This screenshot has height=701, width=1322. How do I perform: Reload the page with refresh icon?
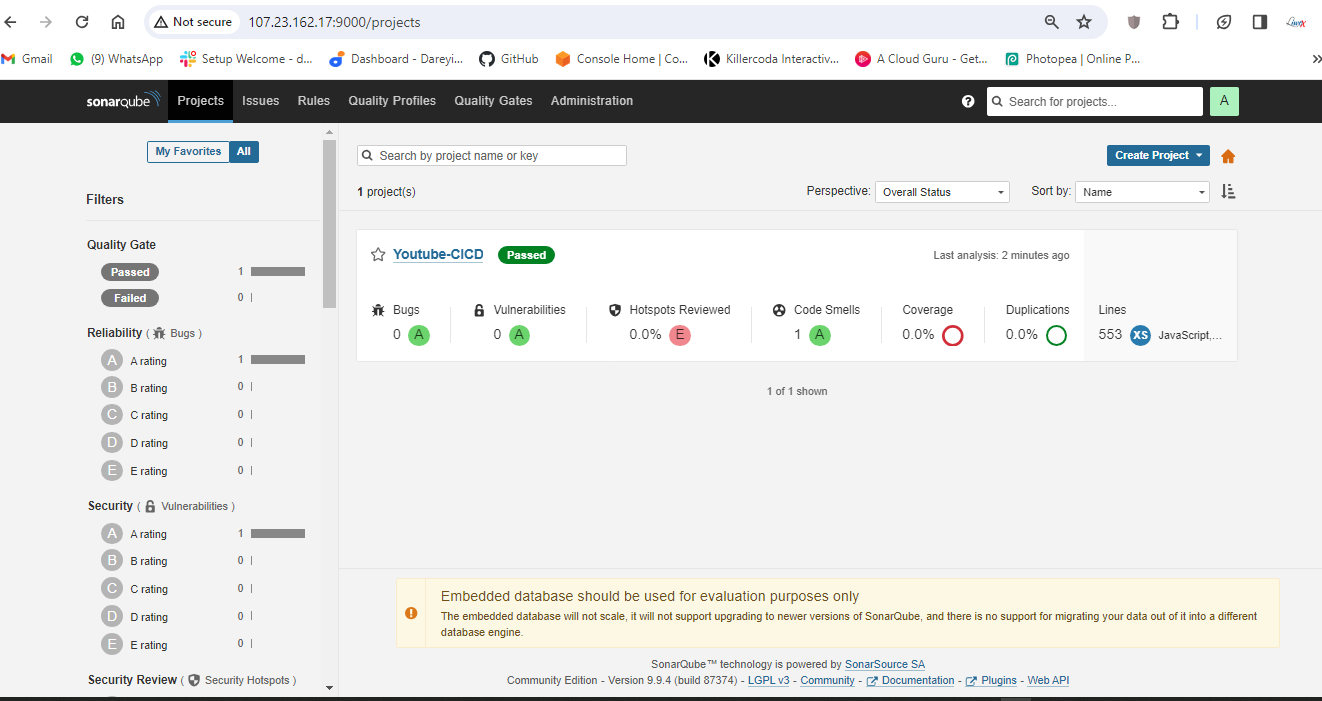pos(82,22)
